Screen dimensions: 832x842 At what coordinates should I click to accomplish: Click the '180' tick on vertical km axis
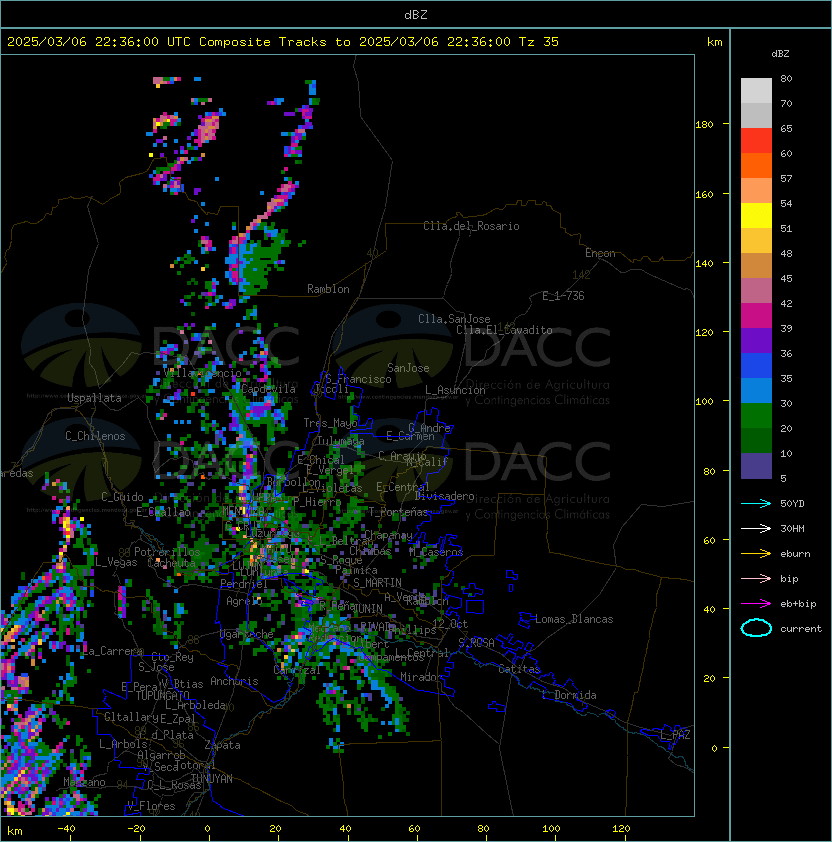(704, 125)
